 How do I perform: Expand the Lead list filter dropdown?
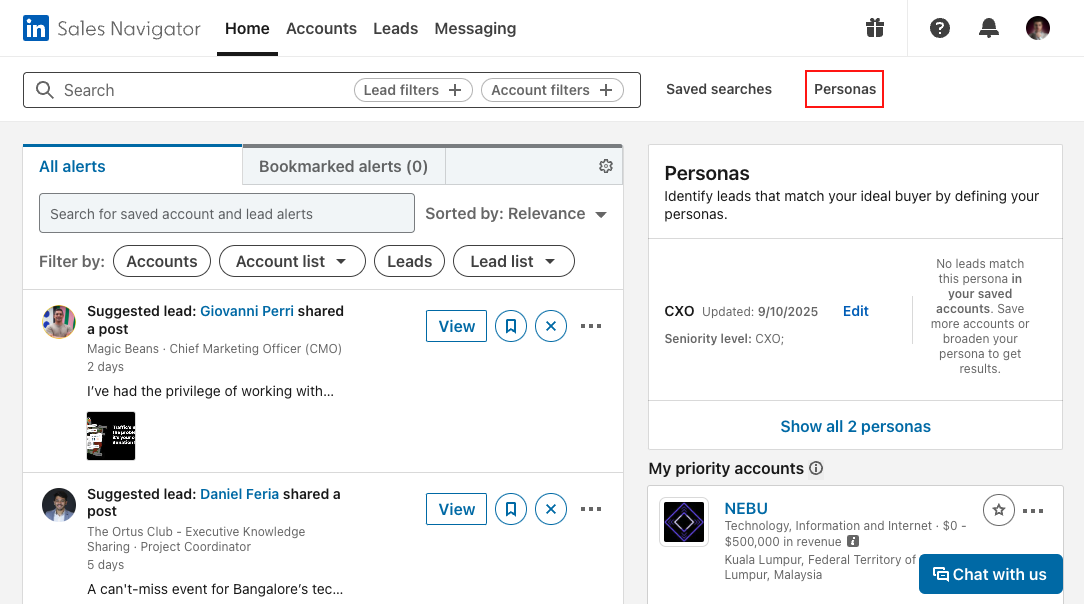click(x=513, y=261)
